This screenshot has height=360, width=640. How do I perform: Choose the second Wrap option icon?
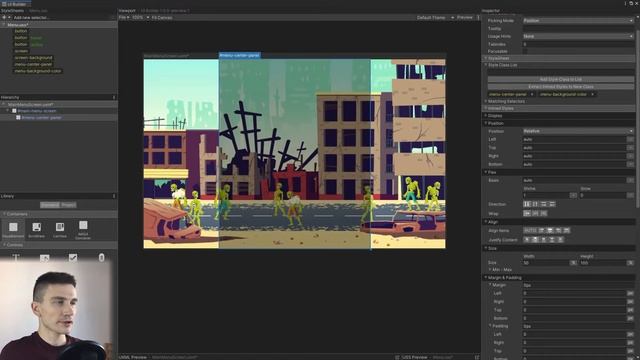click(535, 213)
